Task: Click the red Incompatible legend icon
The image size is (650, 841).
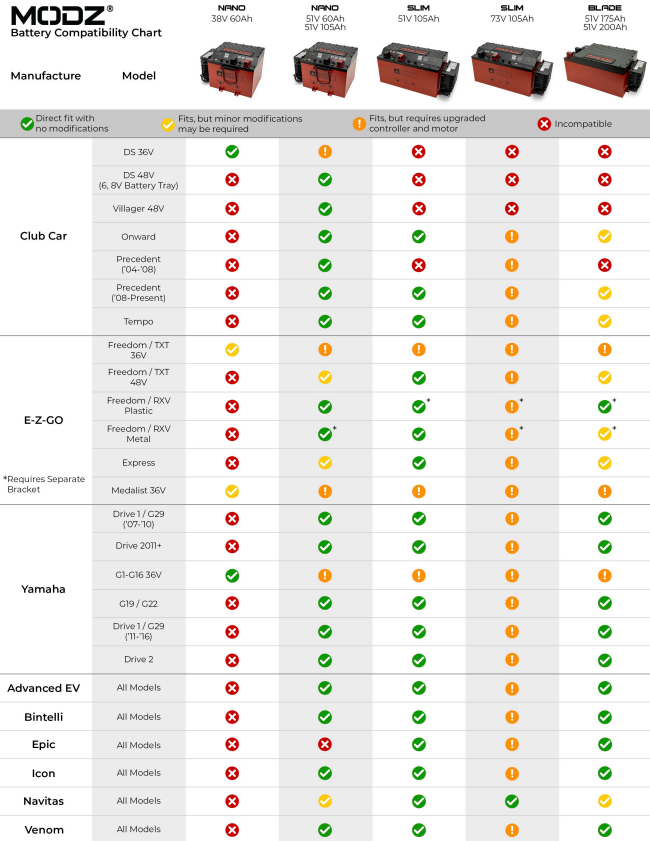Action: click(x=544, y=124)
